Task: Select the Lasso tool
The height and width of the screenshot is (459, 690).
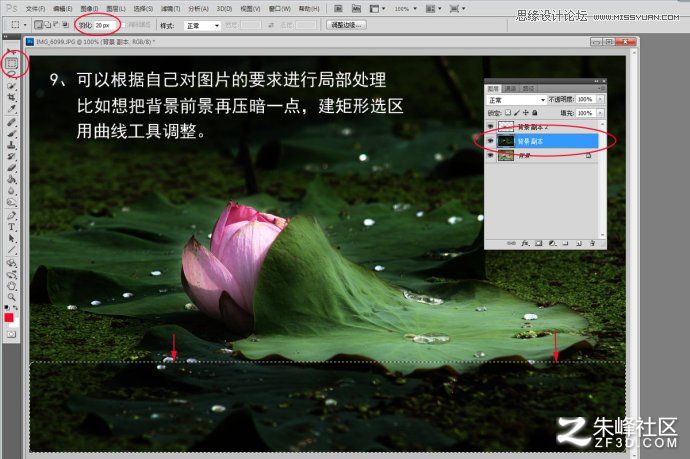Action: [x=11, y=74]
